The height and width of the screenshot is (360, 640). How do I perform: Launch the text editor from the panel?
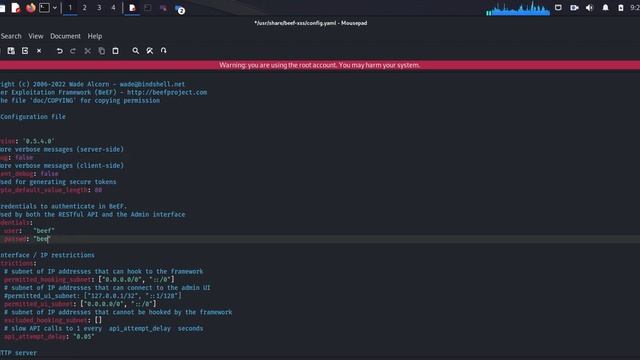[x=16, y=8]
